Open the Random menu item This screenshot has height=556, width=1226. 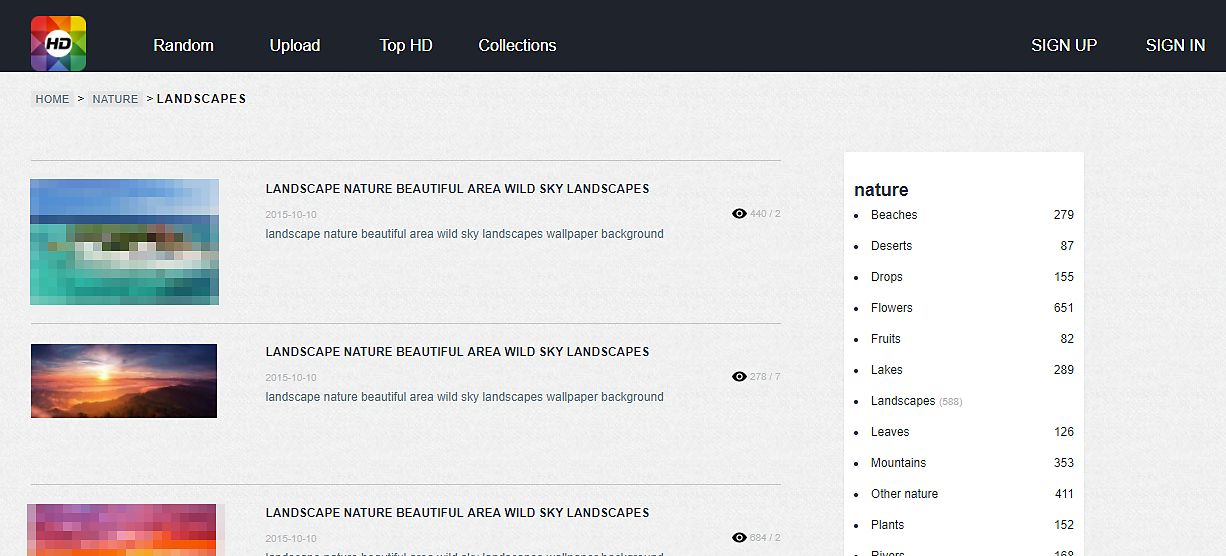click(x=183, y=45)
